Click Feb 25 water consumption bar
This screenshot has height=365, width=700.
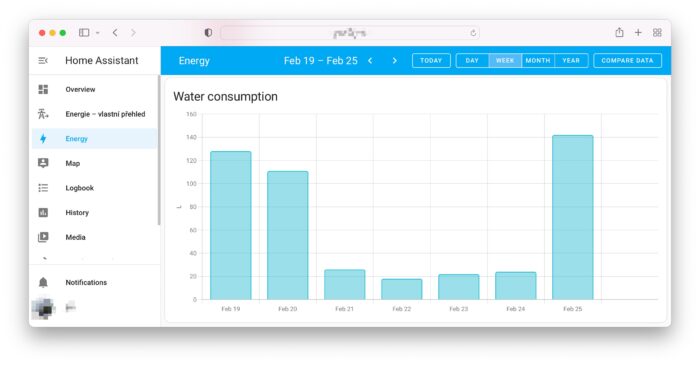[573, 217]
